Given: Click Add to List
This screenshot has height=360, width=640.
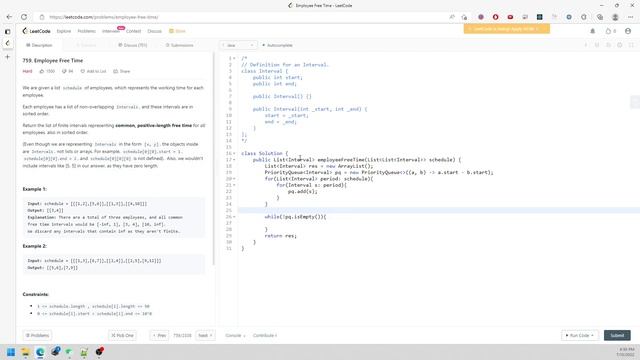Looking at the screenshot, I should pos(93,71).
